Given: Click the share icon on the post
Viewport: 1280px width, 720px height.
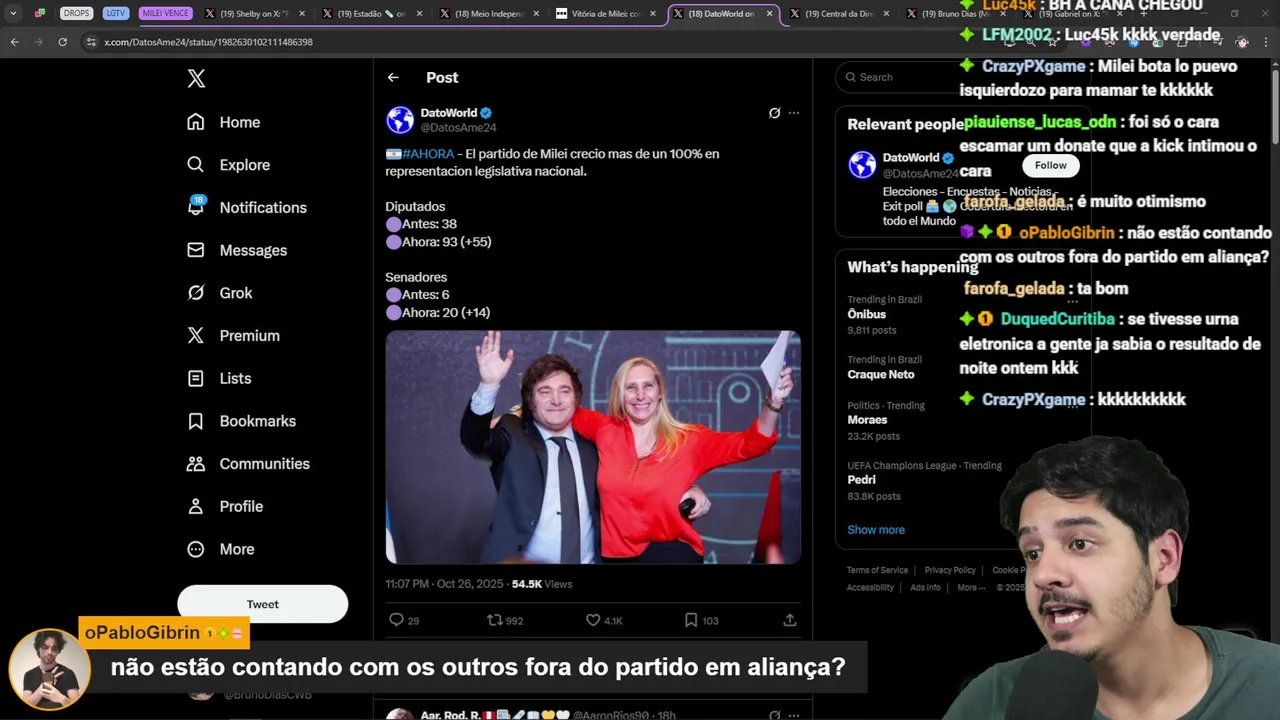Looking at the screenshot, I should coord(790,620).
